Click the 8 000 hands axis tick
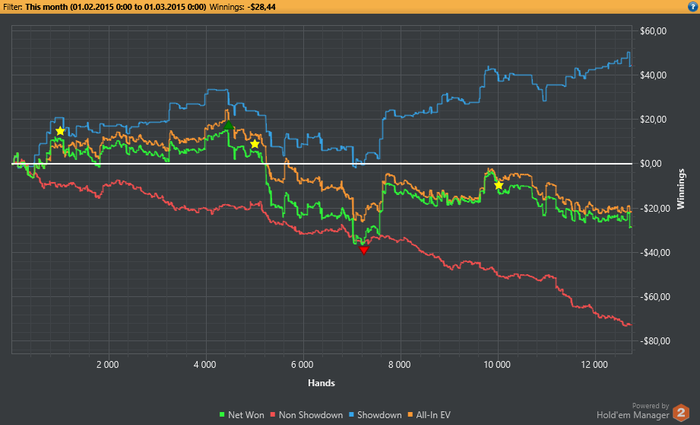700x425 pixels. [400, 365]
